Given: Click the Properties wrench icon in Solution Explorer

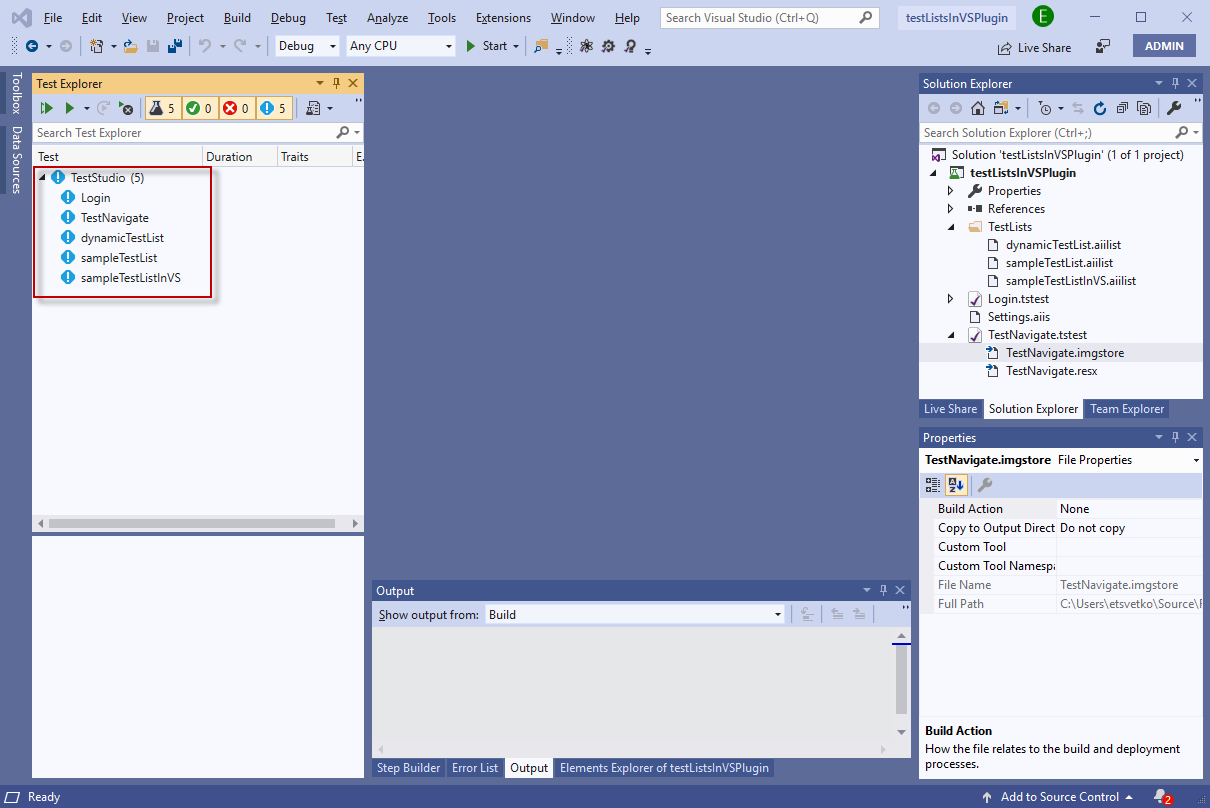Looking at the screenshot, I should point(1174,108).
